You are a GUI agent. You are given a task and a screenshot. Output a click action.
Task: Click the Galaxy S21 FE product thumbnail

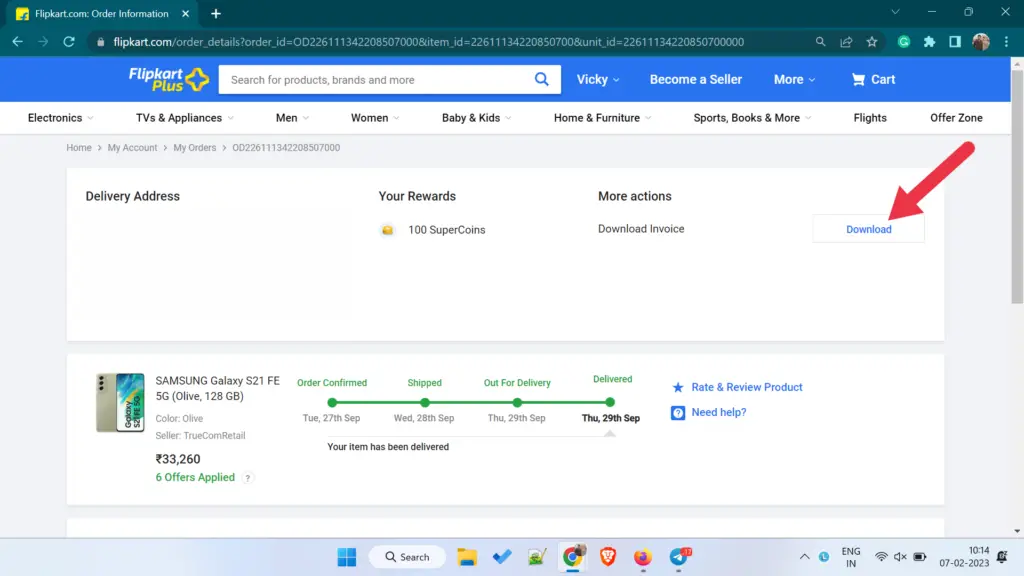click(x=120, y=402)
